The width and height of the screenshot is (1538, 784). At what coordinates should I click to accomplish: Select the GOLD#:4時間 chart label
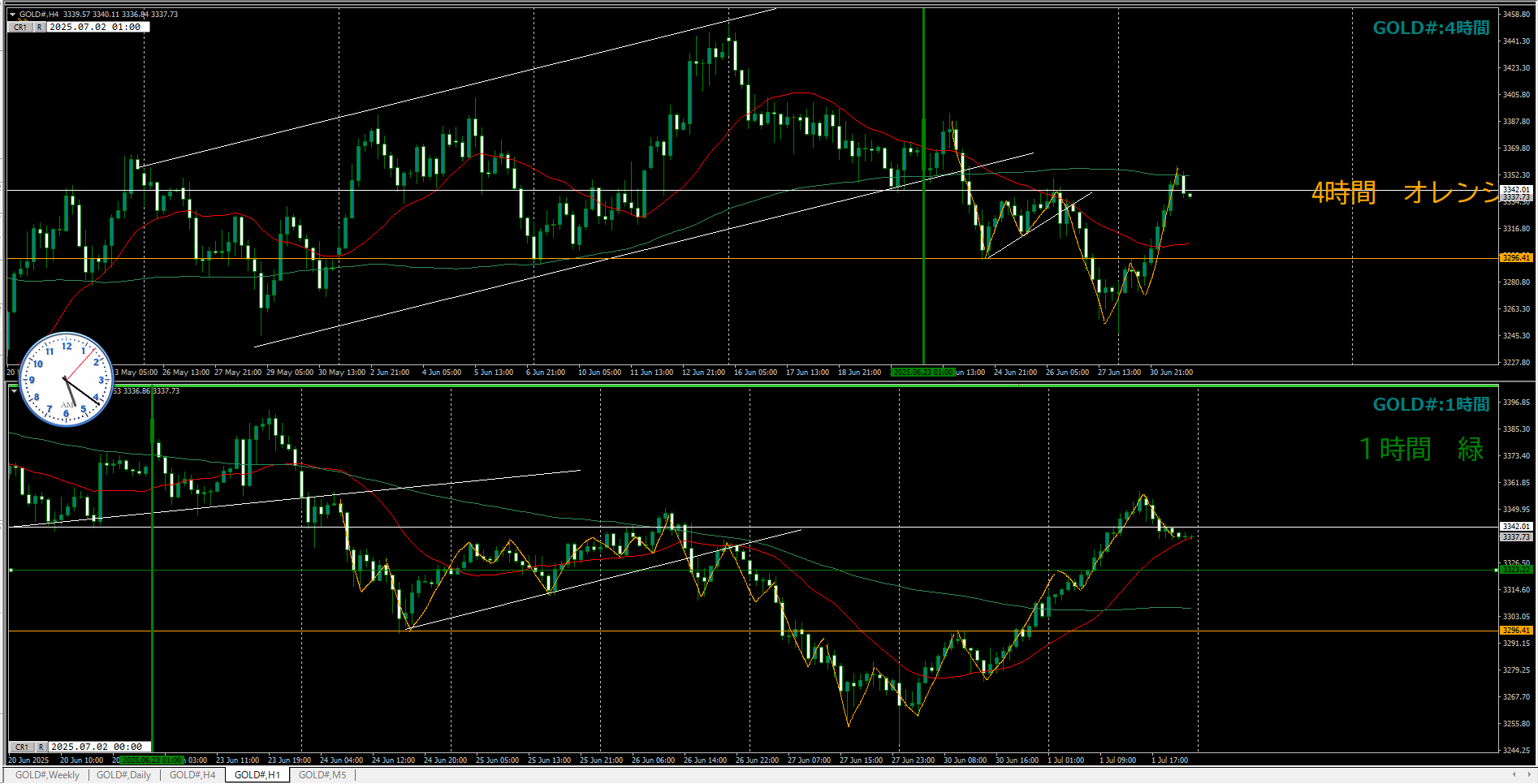[x=1431, y=28]
